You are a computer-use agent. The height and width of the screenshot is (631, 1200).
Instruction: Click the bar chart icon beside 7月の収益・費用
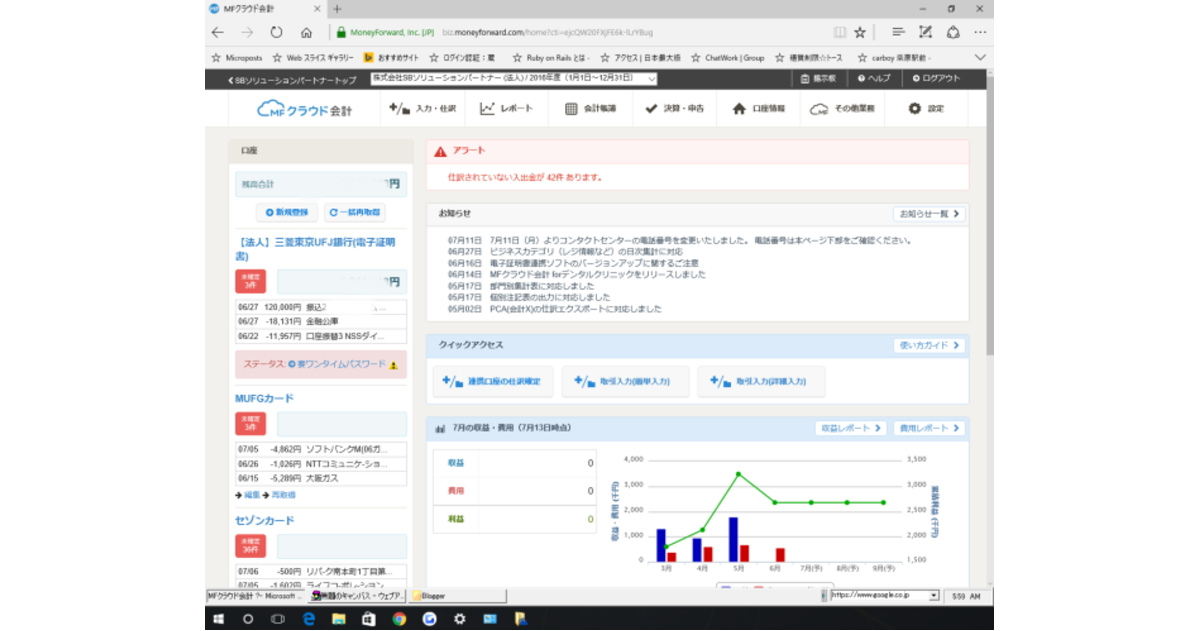click(x=440, y=428)
